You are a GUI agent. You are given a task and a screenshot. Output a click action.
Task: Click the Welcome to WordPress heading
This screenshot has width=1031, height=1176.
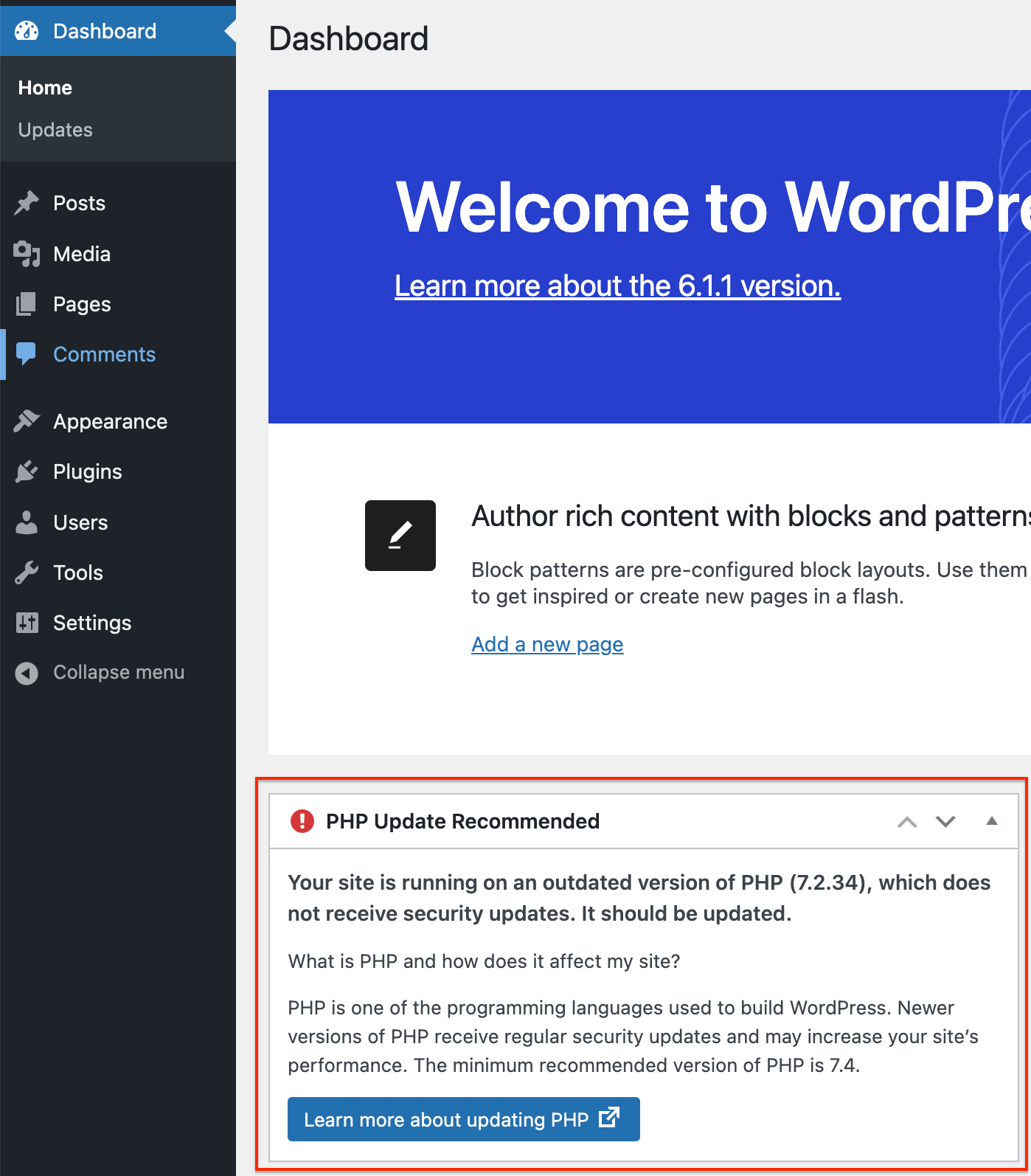point(713,207)
